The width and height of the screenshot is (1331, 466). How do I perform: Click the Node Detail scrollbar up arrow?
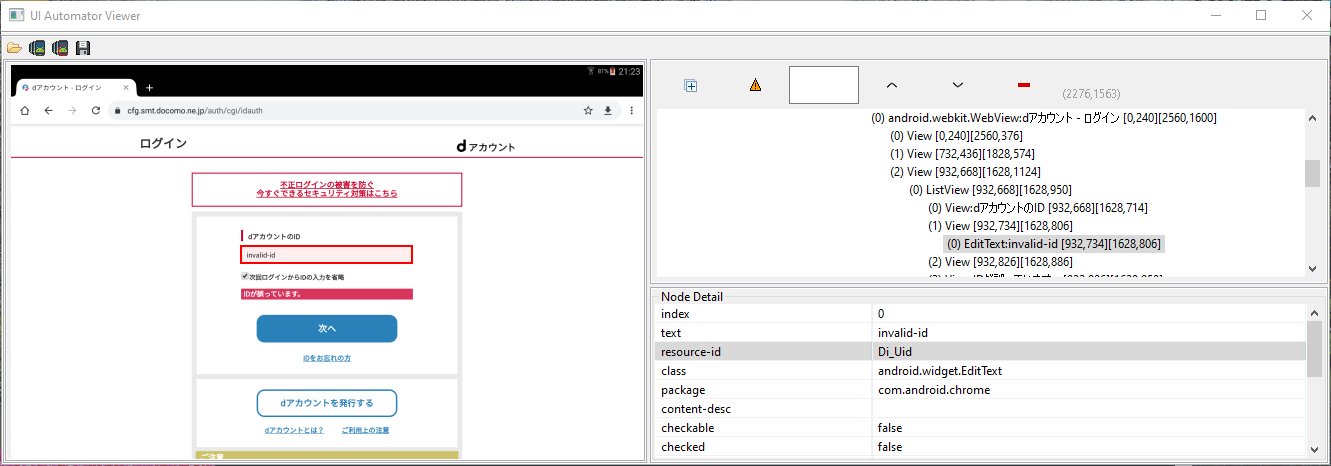point(1314,314)
